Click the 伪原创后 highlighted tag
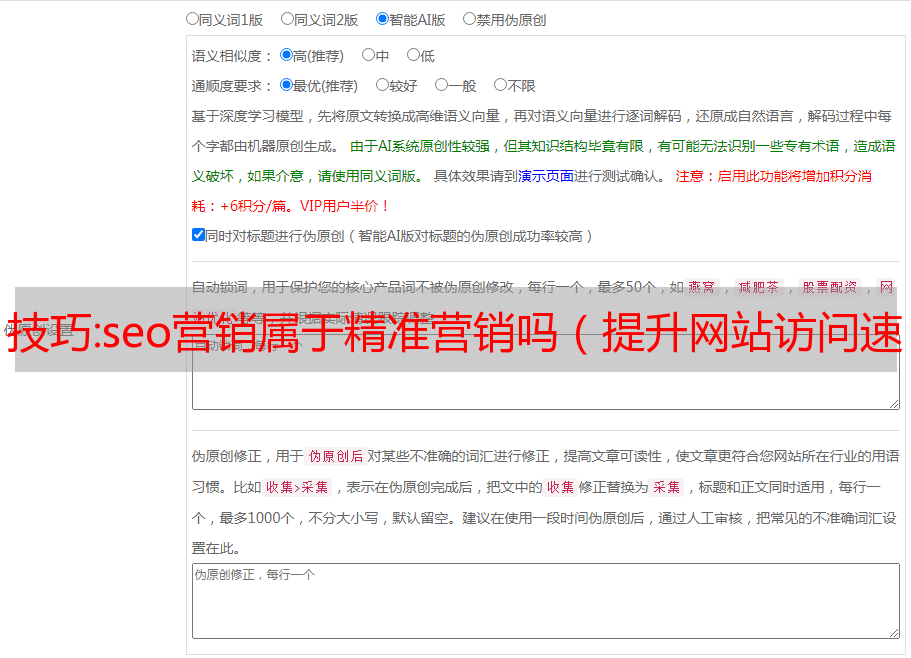The image size is (911, 658). [x=336, y=456]
